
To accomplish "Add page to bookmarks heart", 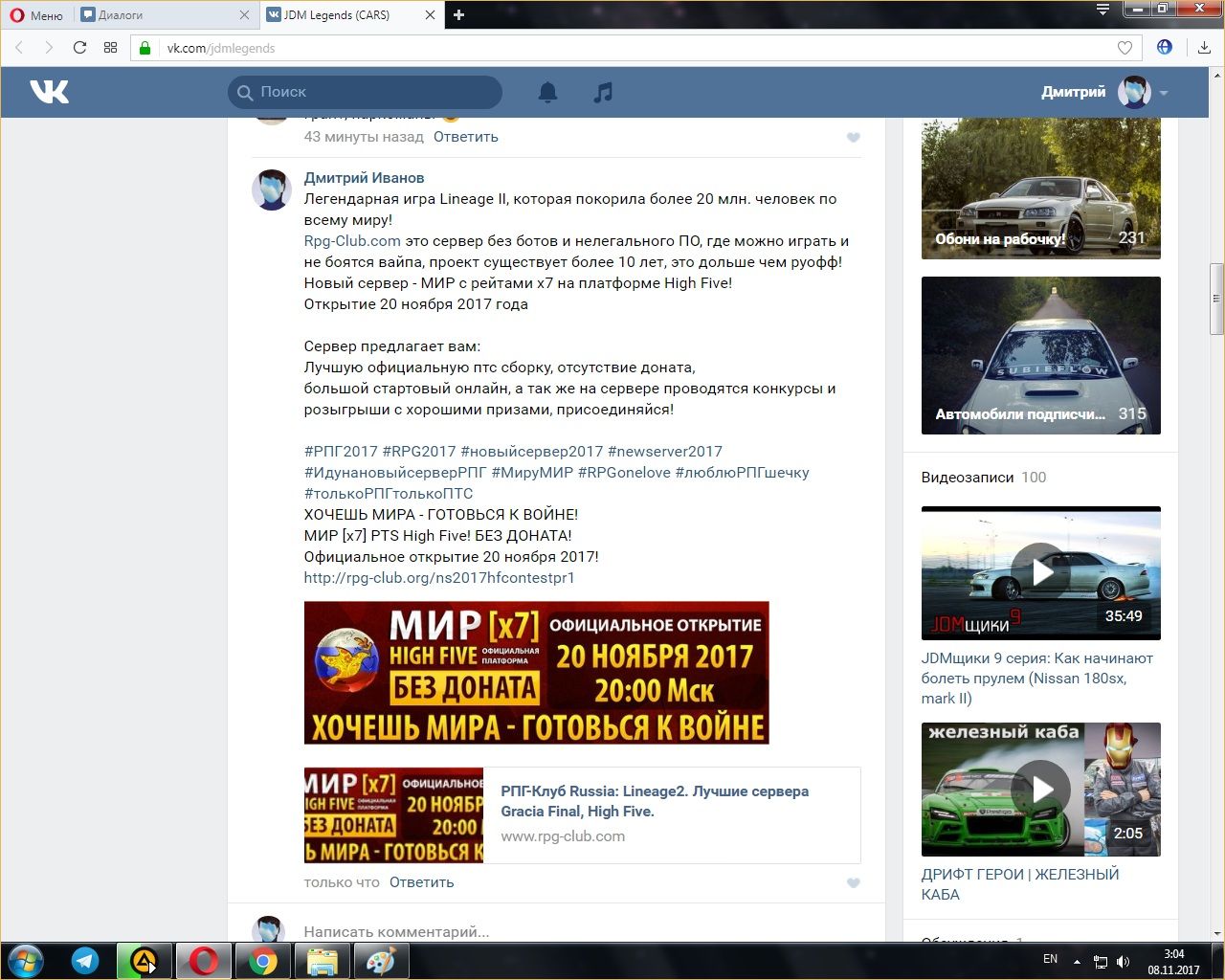I will click(1125, 48).
